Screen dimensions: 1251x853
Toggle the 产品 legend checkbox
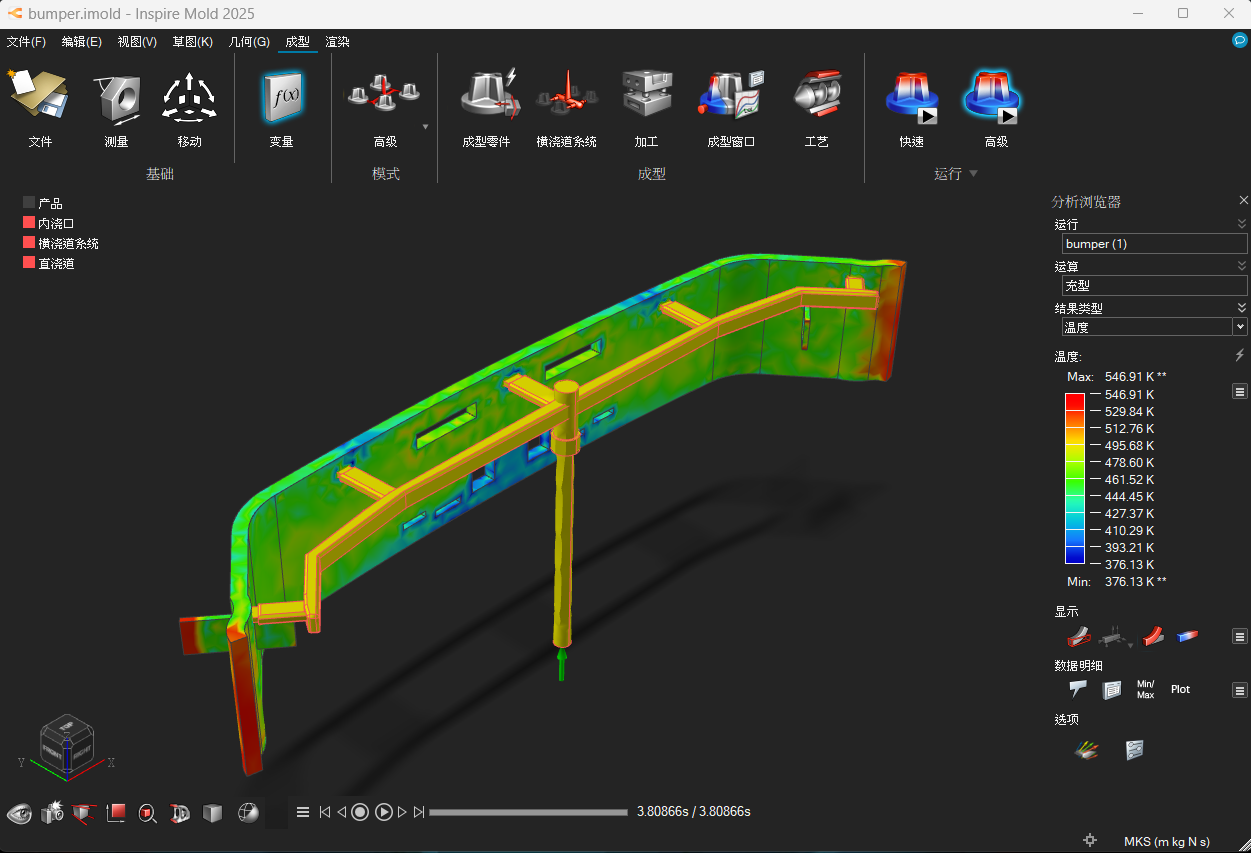(x=29, y=203)
